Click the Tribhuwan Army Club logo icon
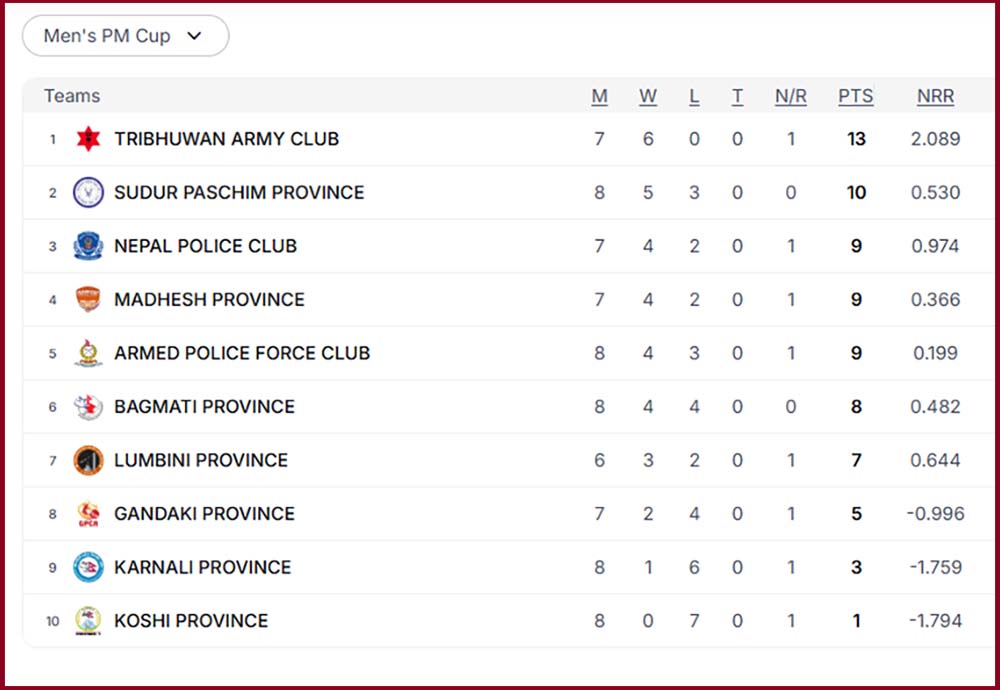 pyautogui.click(x=88, y=139)
